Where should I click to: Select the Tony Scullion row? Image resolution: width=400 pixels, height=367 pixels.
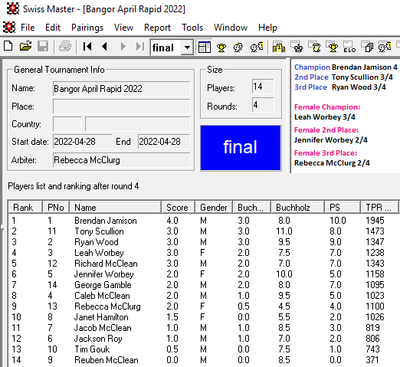(203, 231)
